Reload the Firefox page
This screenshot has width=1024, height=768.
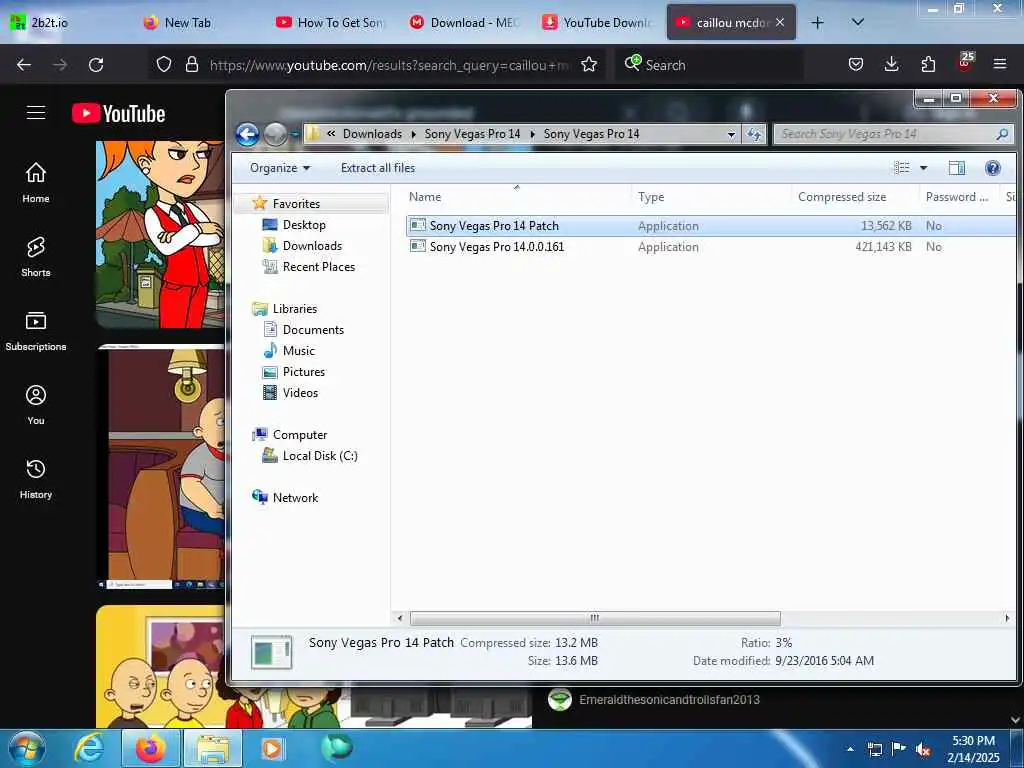[96, 65]
